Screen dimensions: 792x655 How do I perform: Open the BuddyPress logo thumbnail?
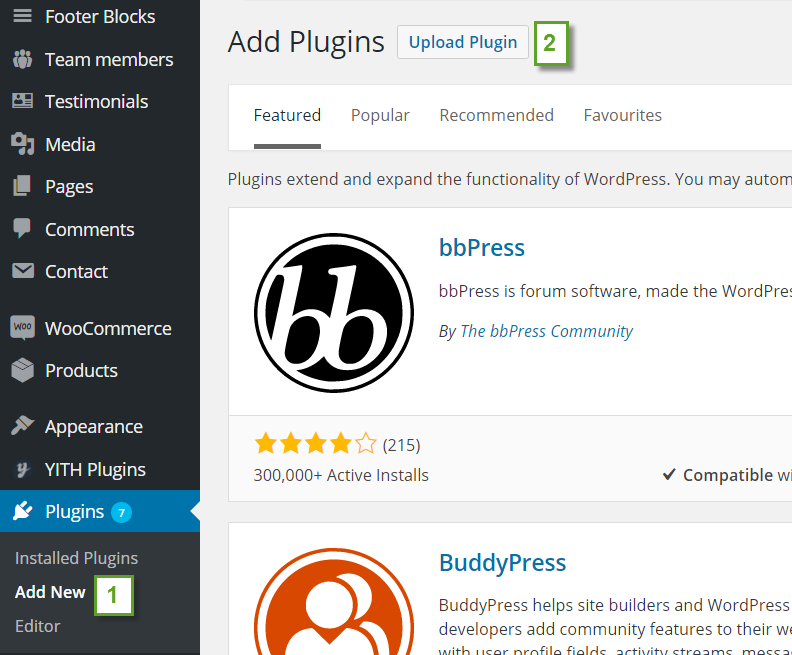tap(334, 601)
